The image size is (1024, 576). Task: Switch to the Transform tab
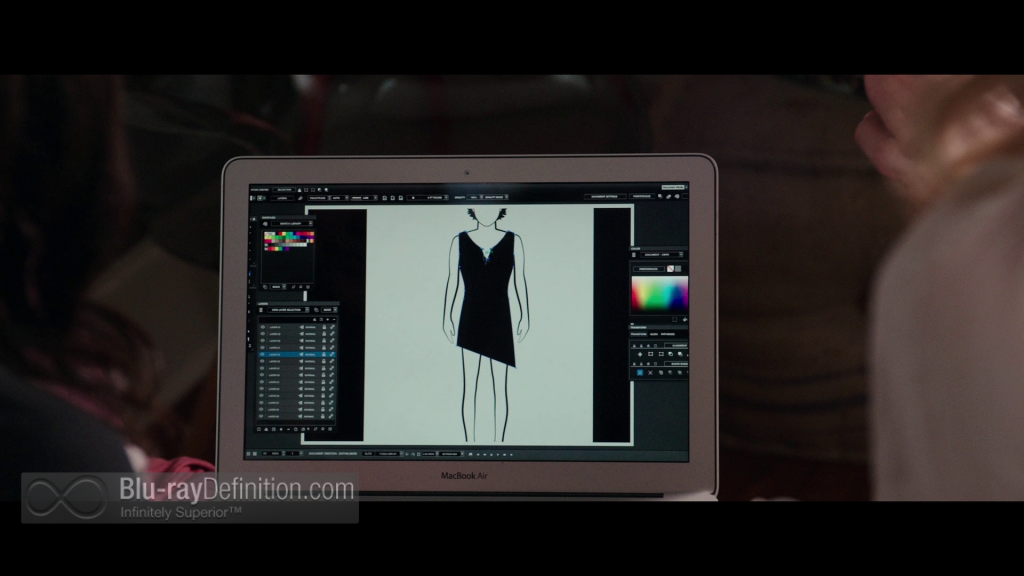(x=639, y=334)
